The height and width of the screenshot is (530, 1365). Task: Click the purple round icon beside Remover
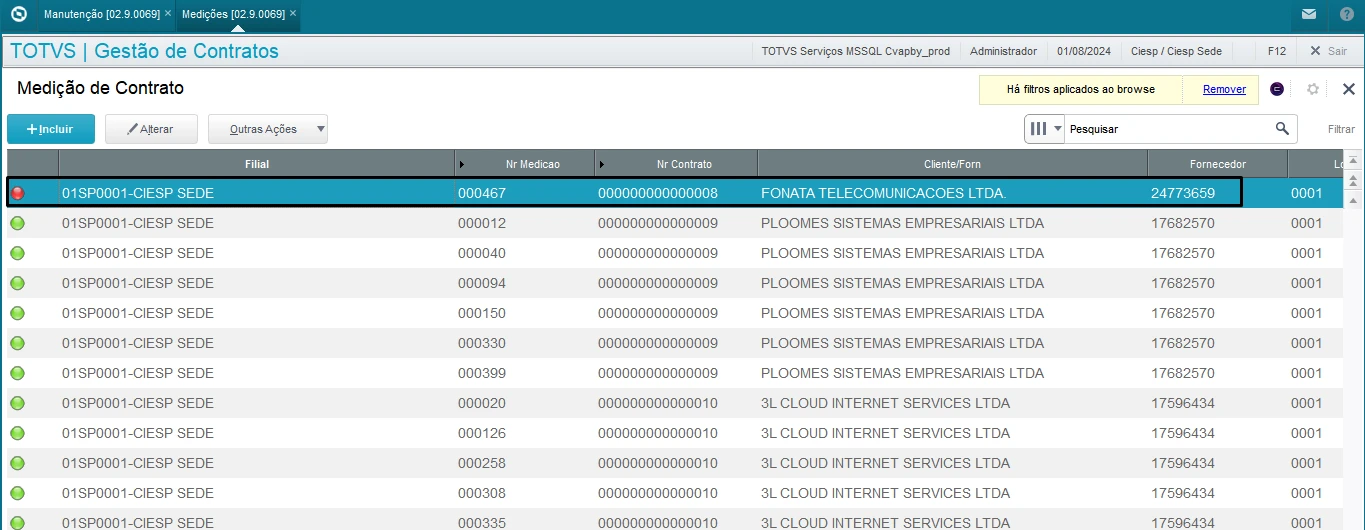tap(1277, 89)
